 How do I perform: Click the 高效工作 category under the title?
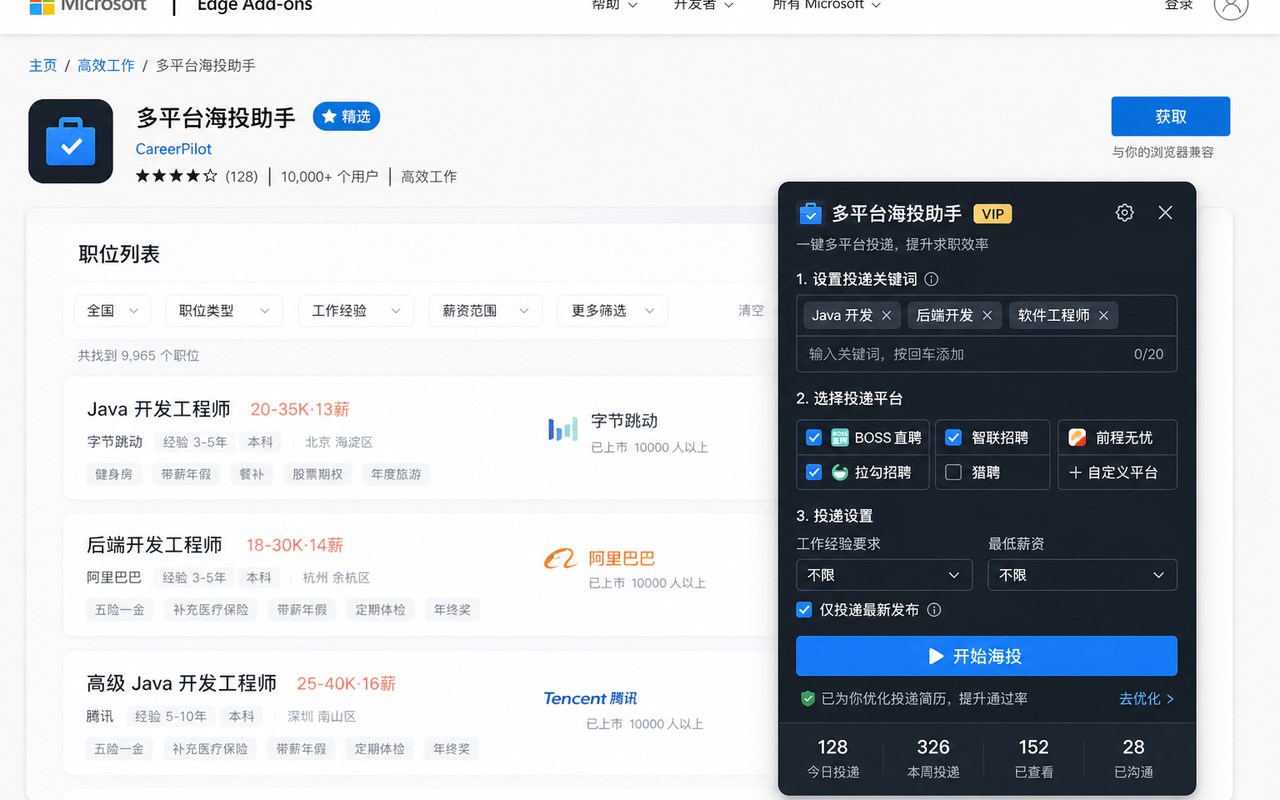(429, 177)
